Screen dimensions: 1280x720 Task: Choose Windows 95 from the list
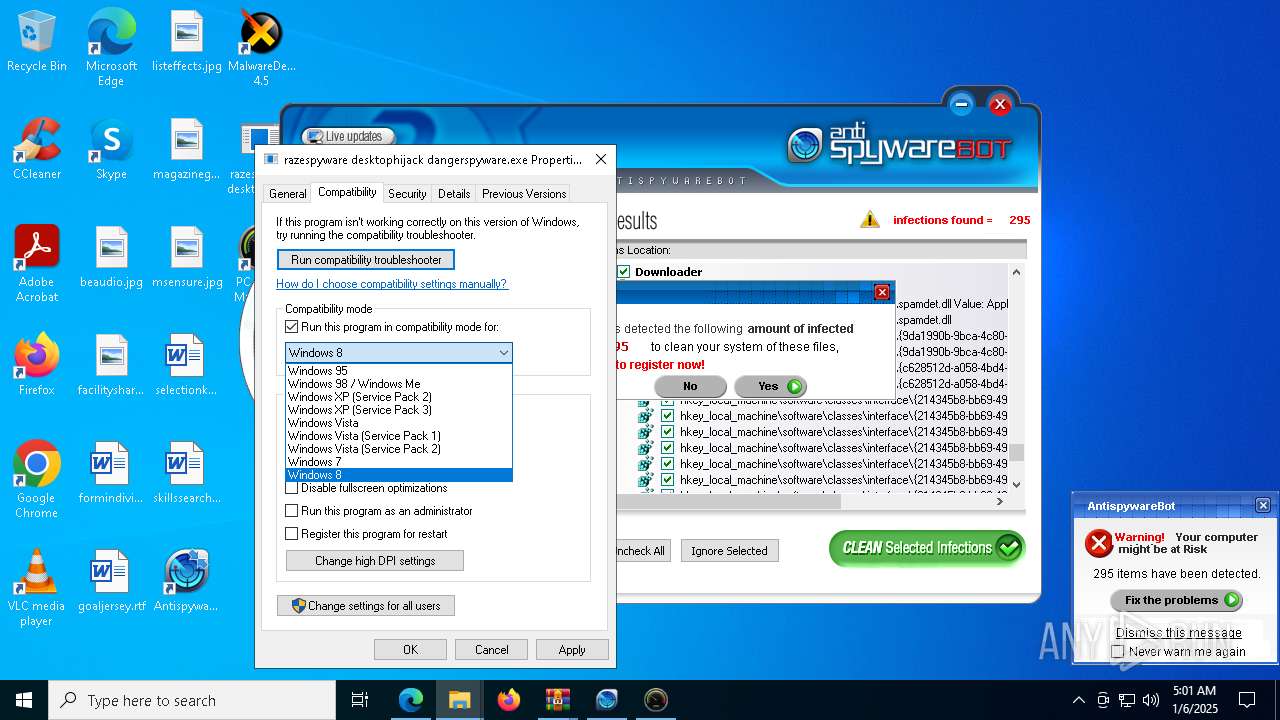click(x=399, y=371)
